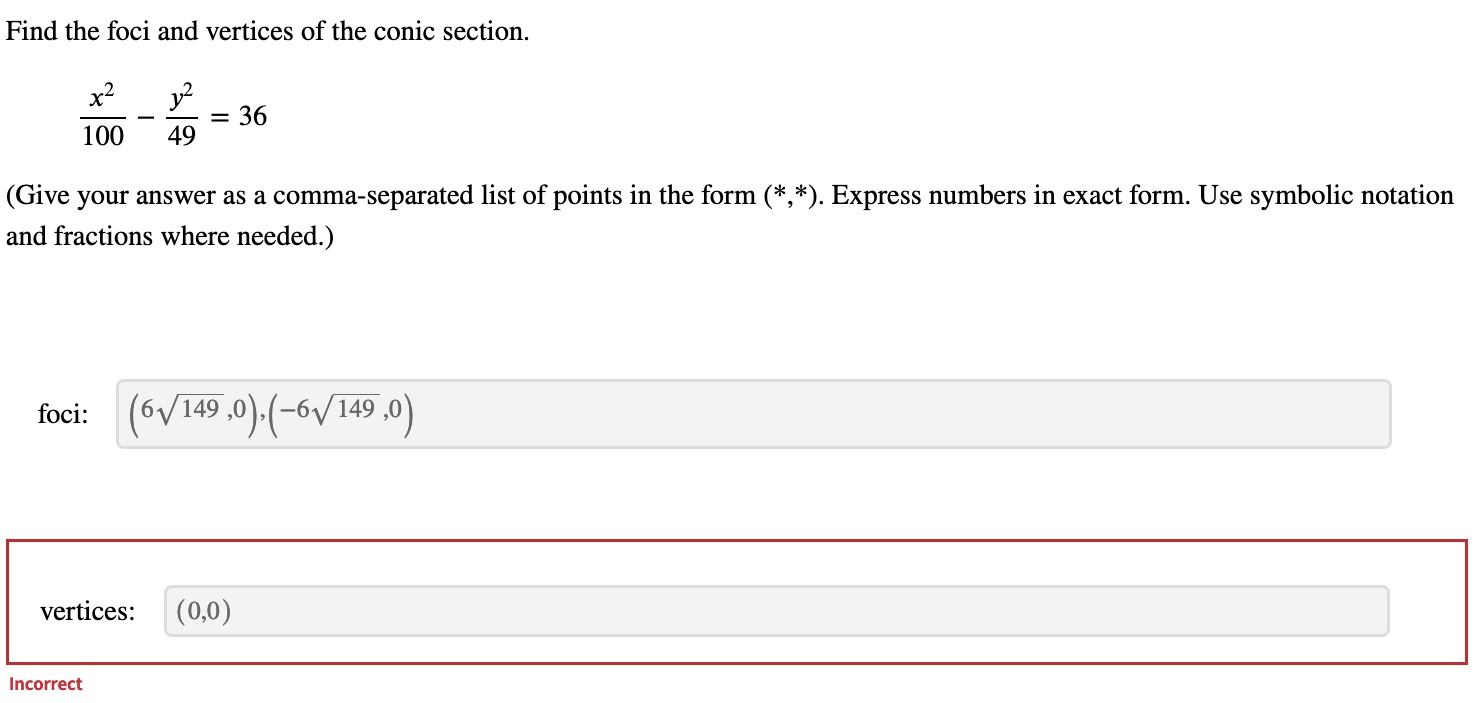Click inside the vertices answer field
This screenshot has height=703, width=1477.
pos(700,609)
